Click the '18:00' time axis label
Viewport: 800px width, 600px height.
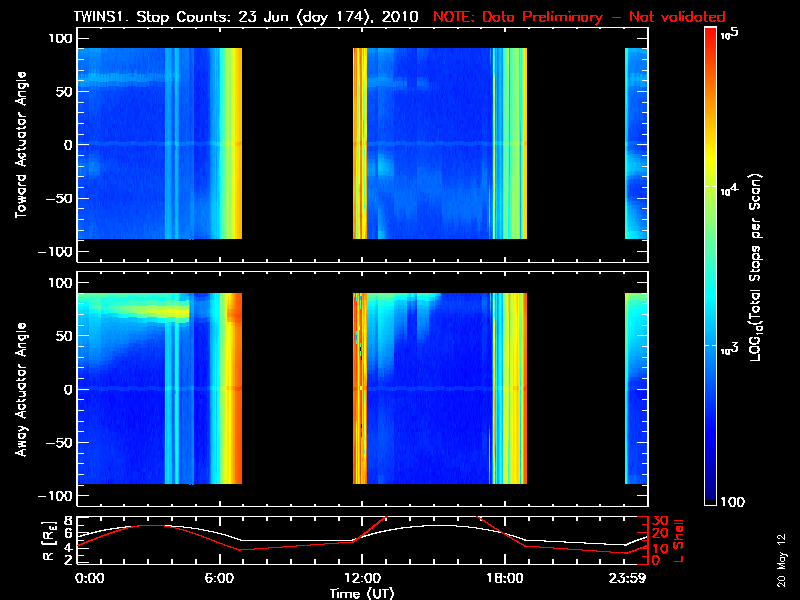[505, 578]
